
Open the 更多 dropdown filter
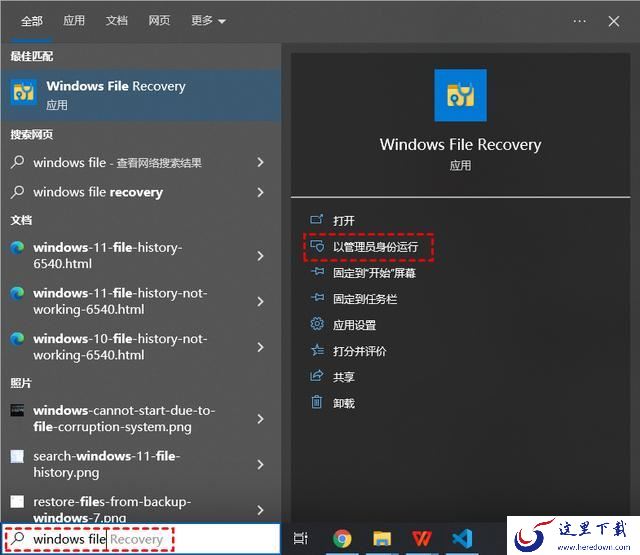point(208,20)
